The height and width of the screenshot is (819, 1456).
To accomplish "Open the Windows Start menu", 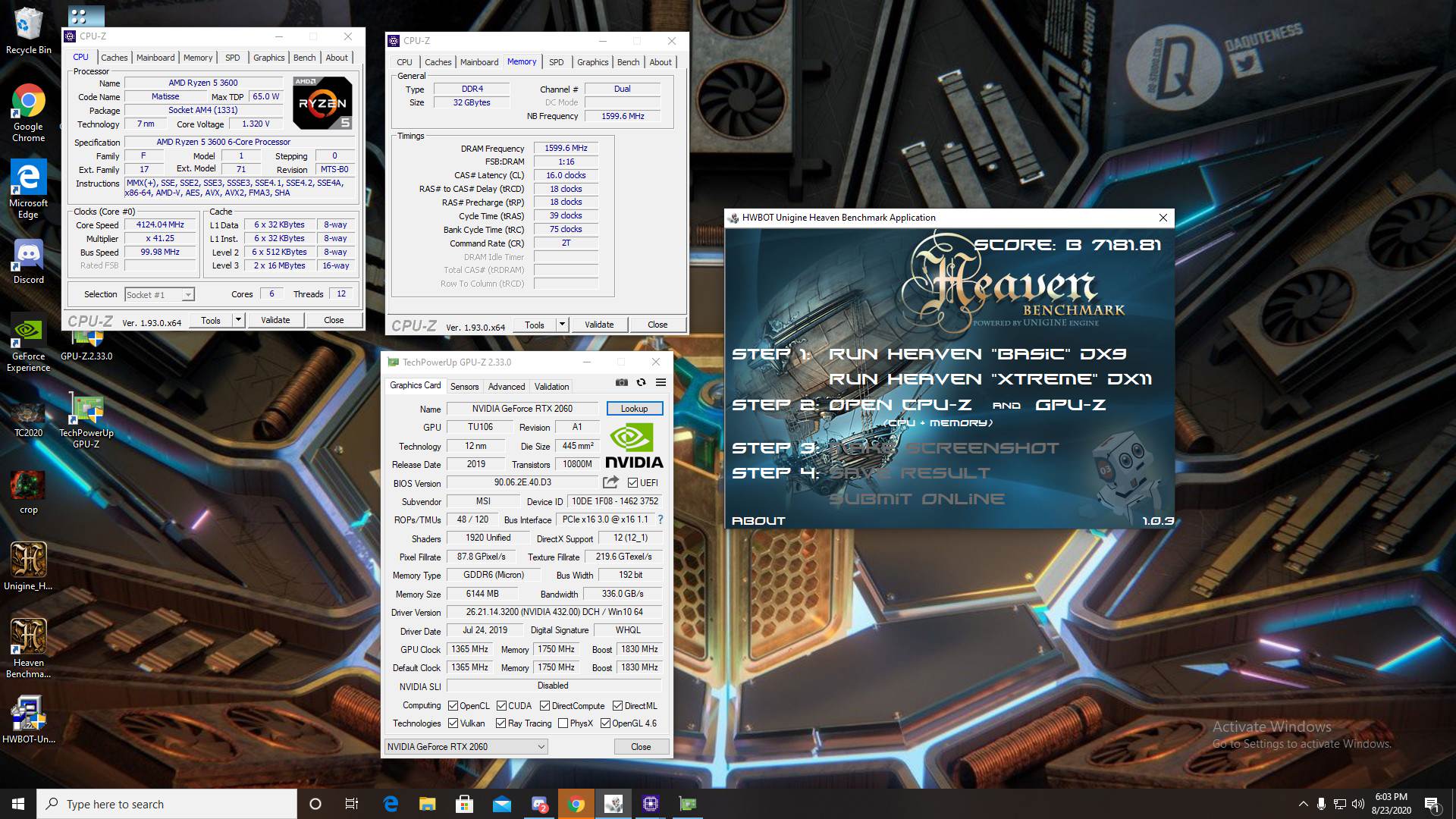I will pos(18,804).
